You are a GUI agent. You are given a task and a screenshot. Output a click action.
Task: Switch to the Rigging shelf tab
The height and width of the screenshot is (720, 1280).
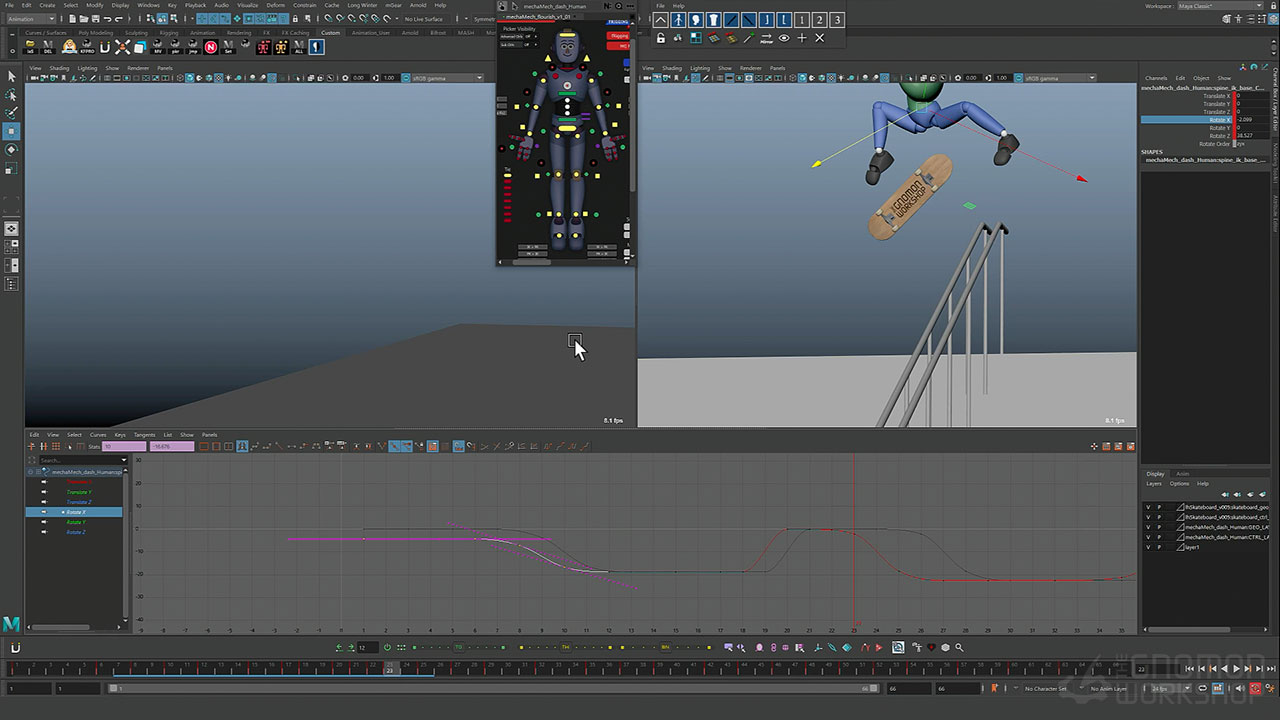click(x=169, y=33)
